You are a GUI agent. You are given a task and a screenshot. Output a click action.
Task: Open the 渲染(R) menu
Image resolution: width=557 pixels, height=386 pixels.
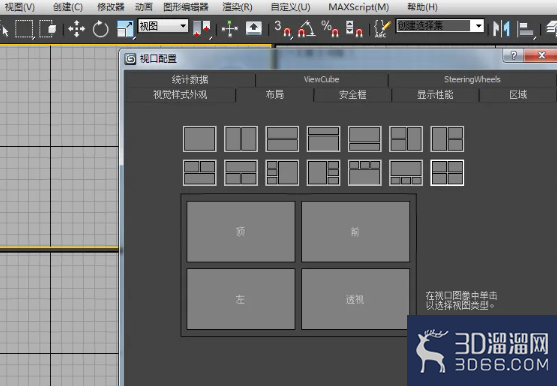click(x=237, y=7)
